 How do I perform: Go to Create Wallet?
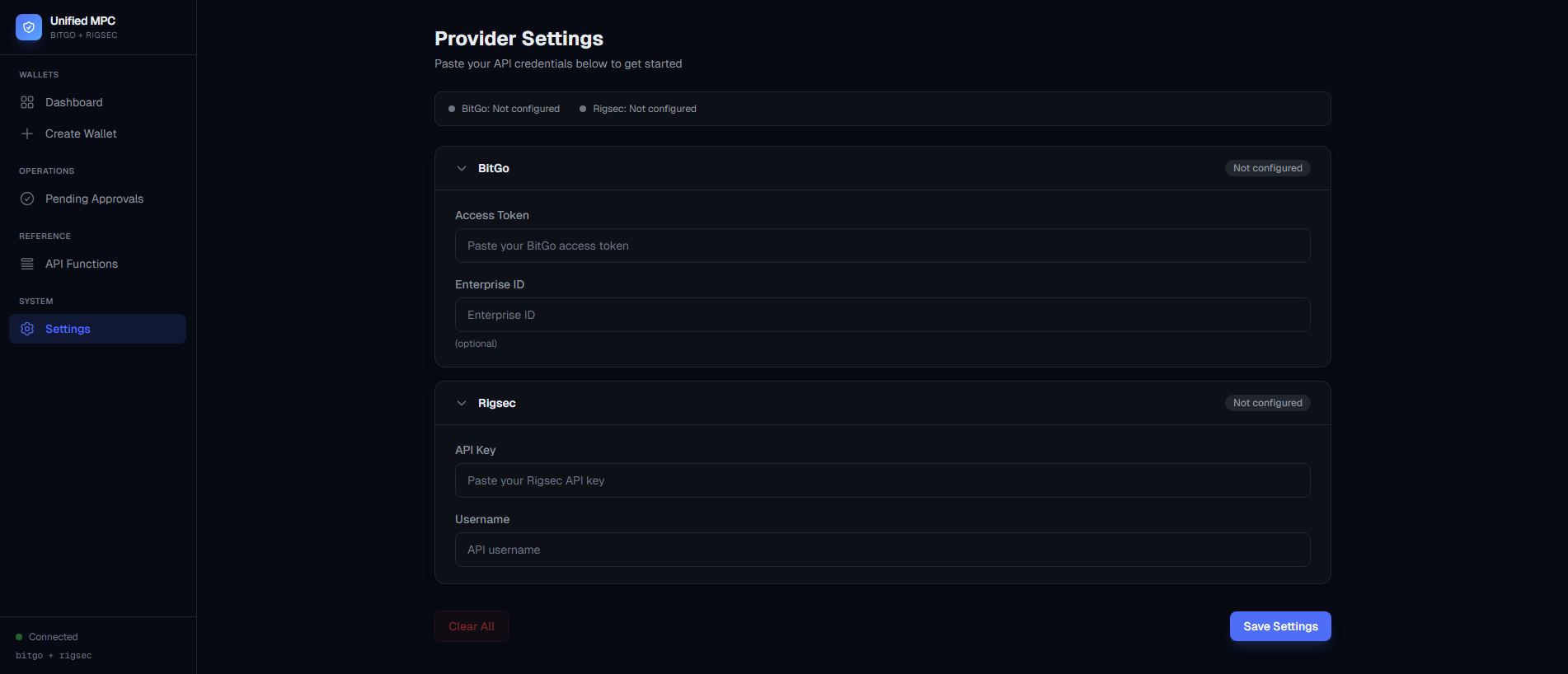tap(97, 133)
